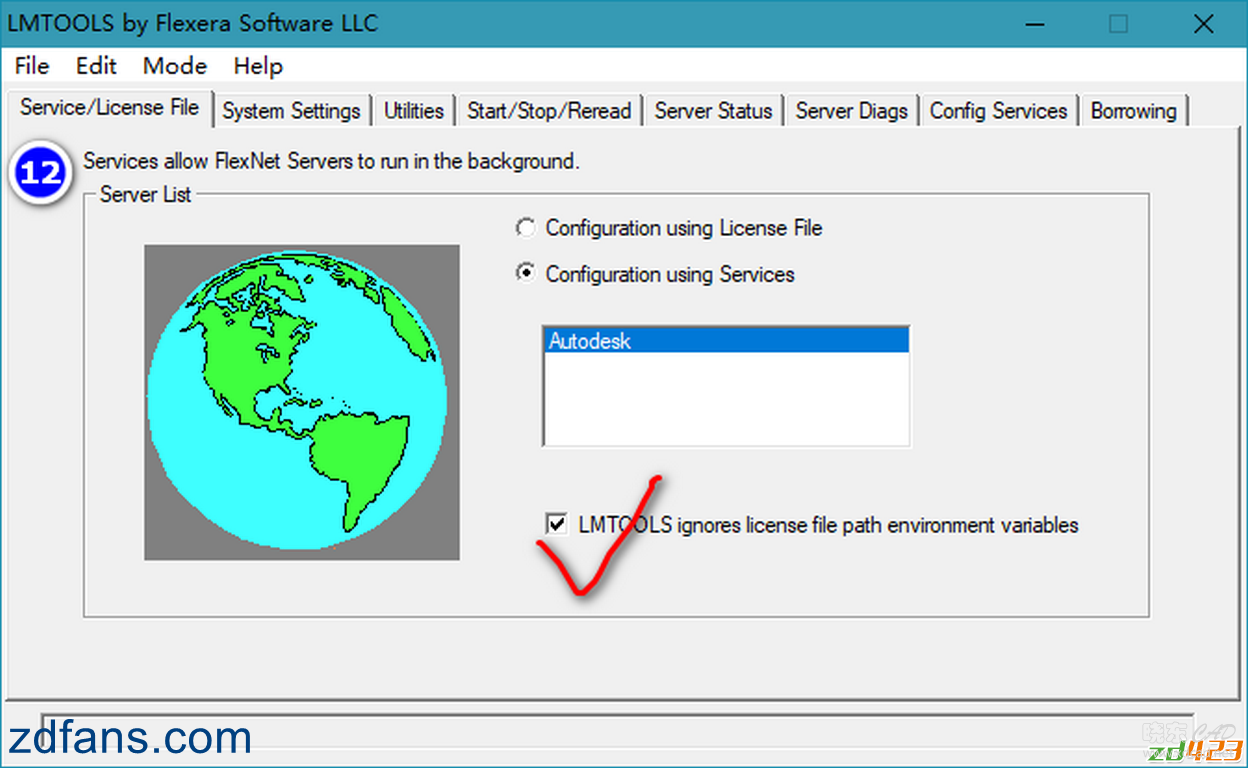The image size is (1248, 768).
Task: Open the File menu
Action: coord(32,66)
